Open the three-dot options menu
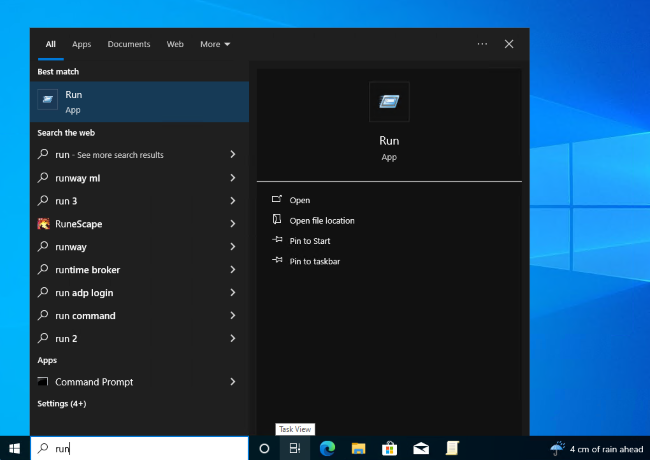 [x=482, y=44]
